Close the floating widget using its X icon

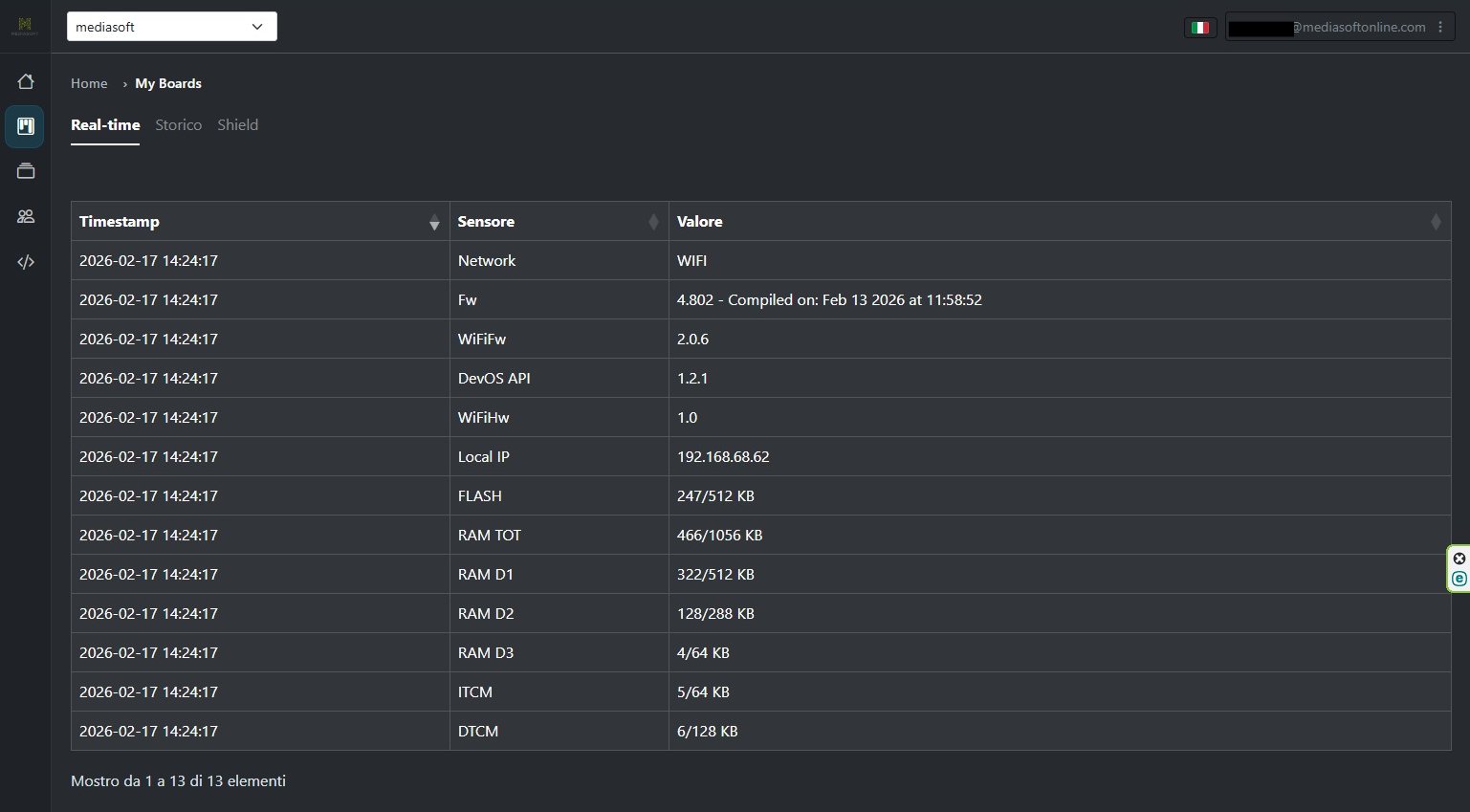point(1459,559)
